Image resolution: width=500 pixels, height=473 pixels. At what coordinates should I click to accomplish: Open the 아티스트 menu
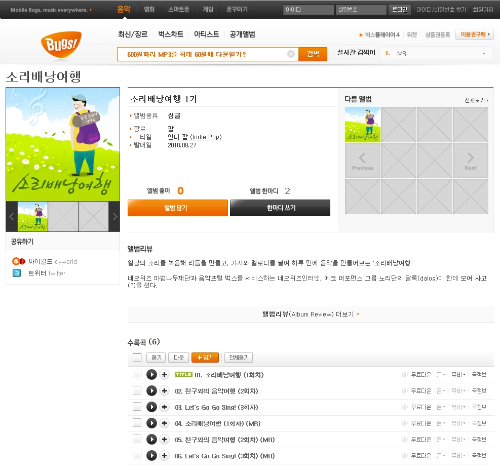coord(206,34)
